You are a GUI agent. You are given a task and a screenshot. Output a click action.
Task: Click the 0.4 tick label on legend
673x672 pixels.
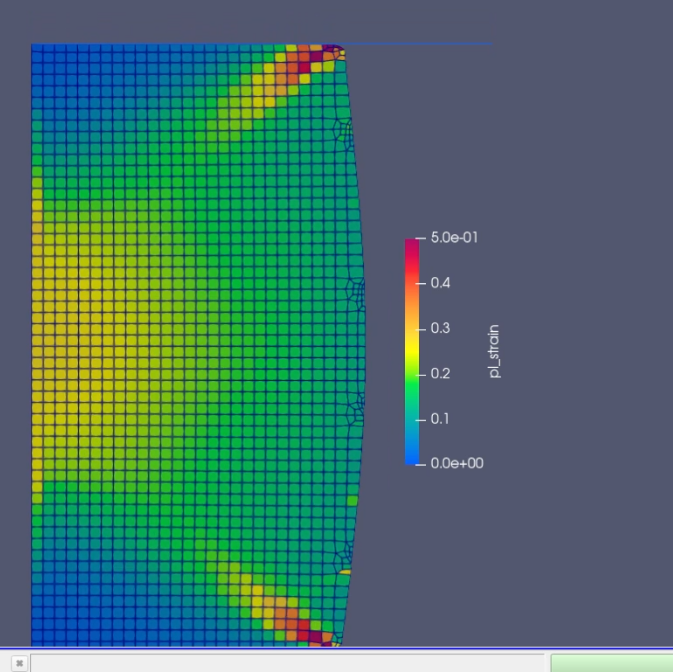click(x=440, y=283)
